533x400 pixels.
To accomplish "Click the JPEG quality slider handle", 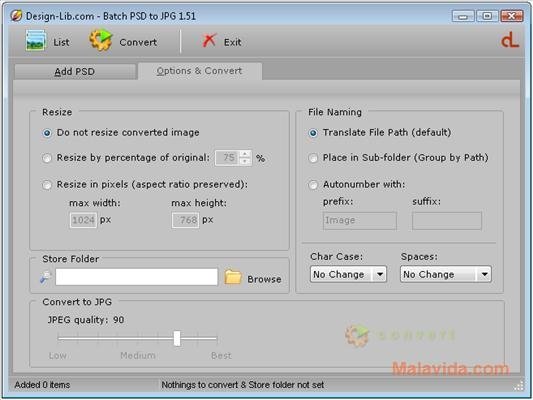I will 177,338.
